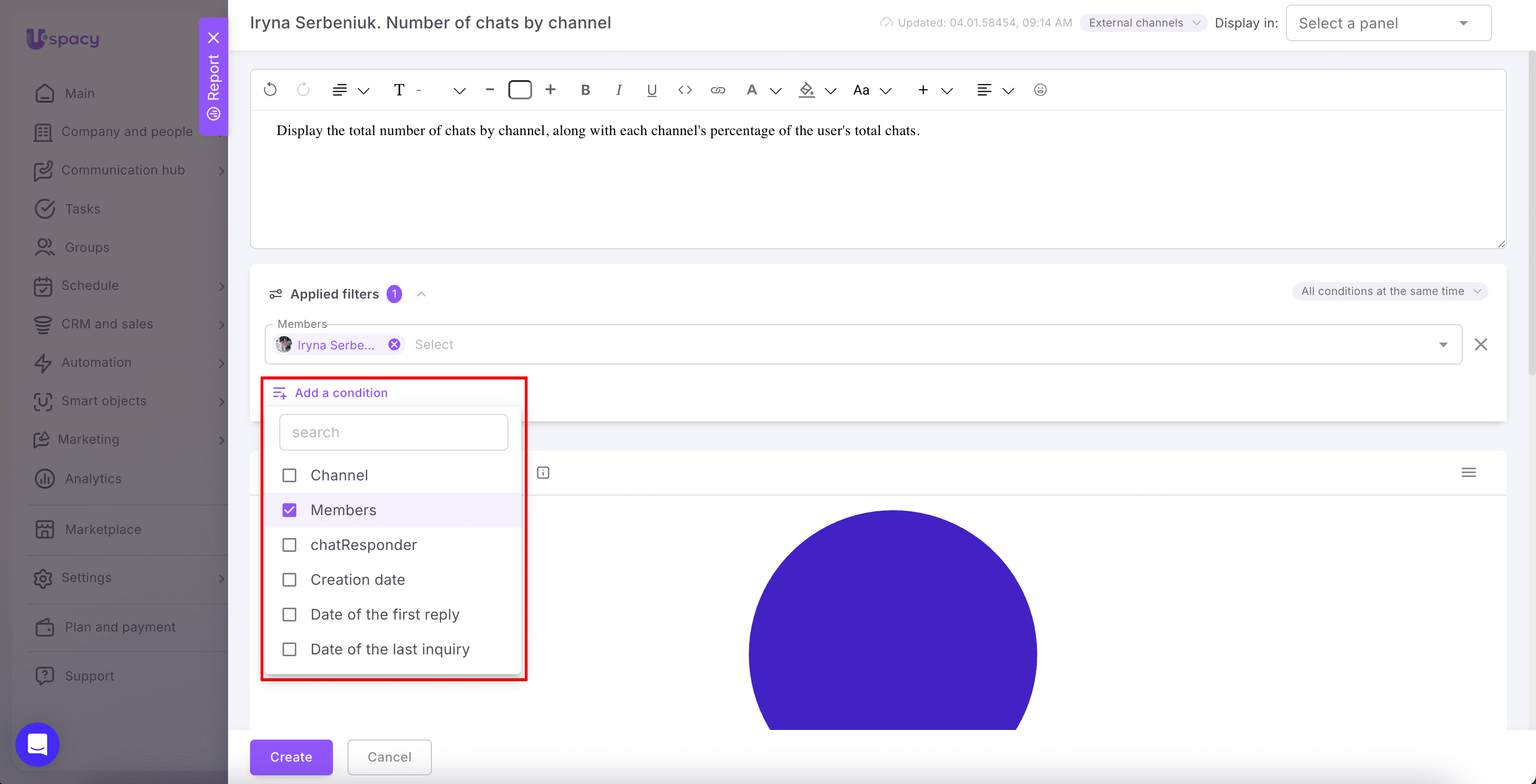1536x784 pixels.
Task: Click the Cancel button
Action: [389, 757]
